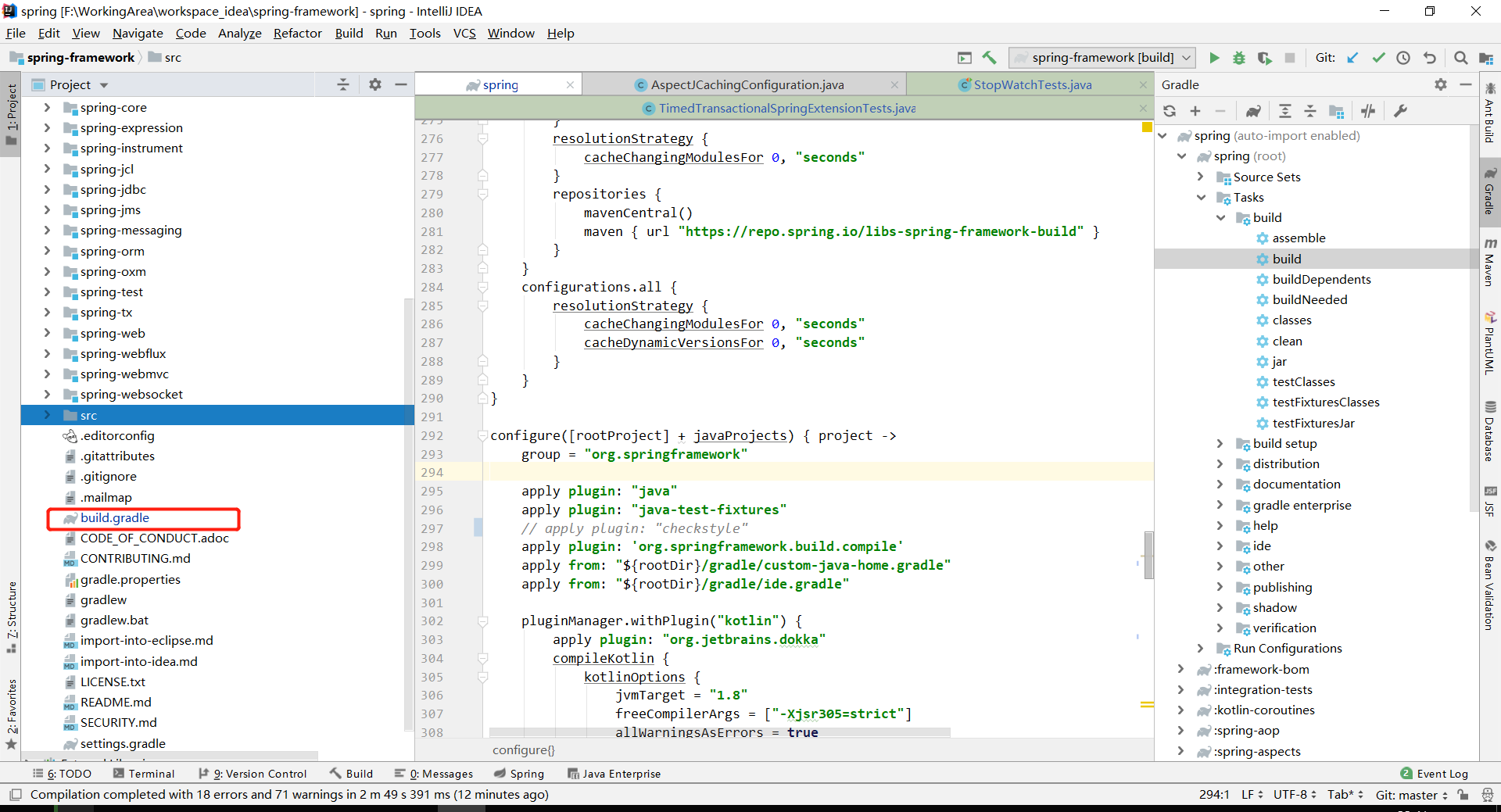Expand the spring-webmvc module folder
Image resolution: width=1501 pixels, height=812 pixels.
(47, 374)
